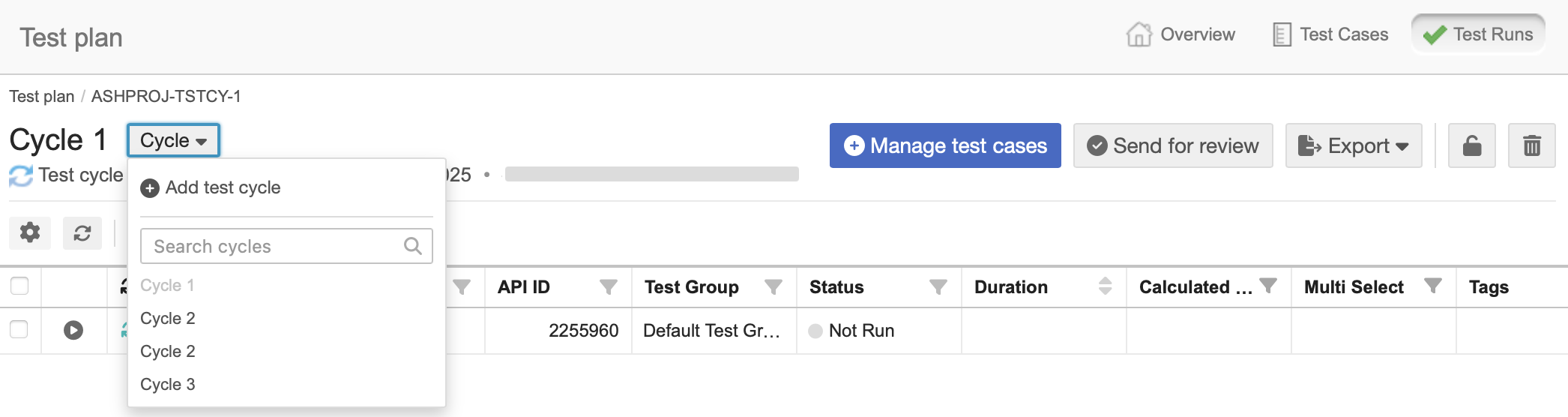
Task: Click the search magnifier icon in cycles box
Action: pyautogui.click(x=412, y=245)
